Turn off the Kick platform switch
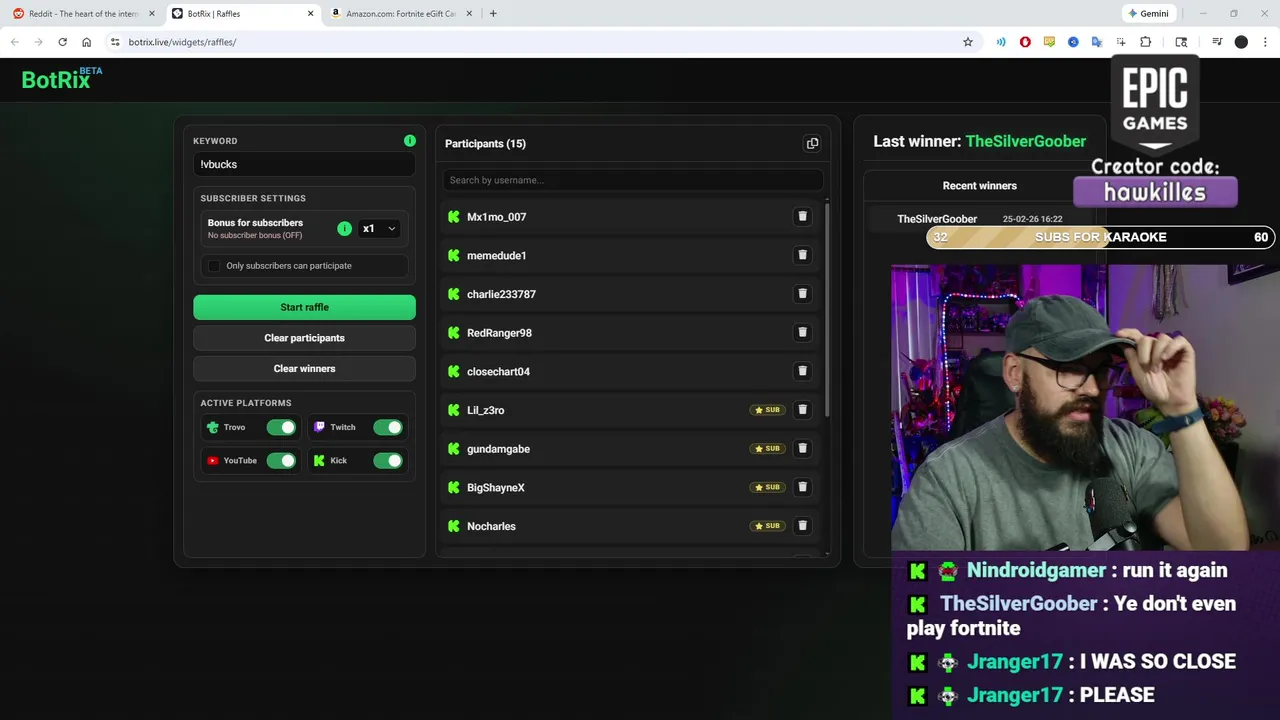This screenshot has height=720, width=1280. tap(387, 460)
